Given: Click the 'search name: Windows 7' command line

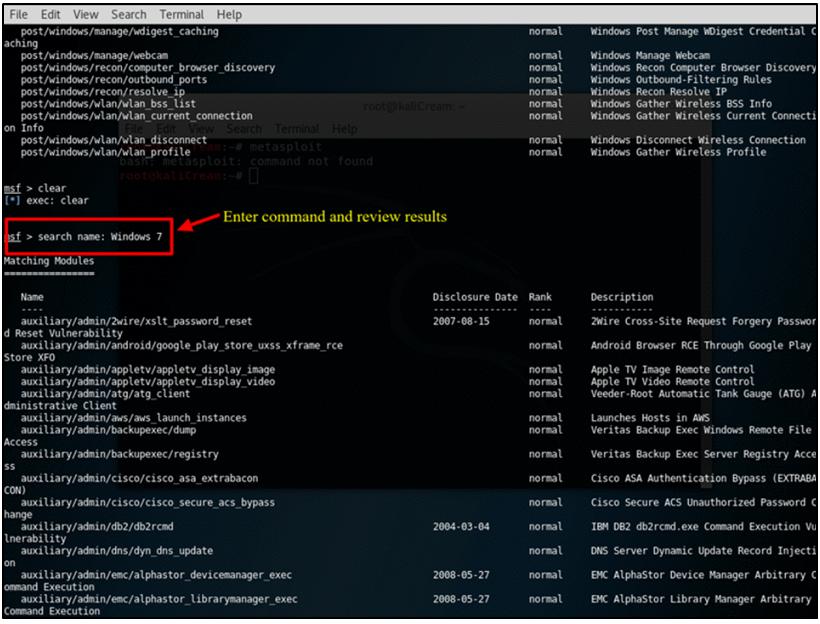Looking at the screenshot, I should point(88,237).
